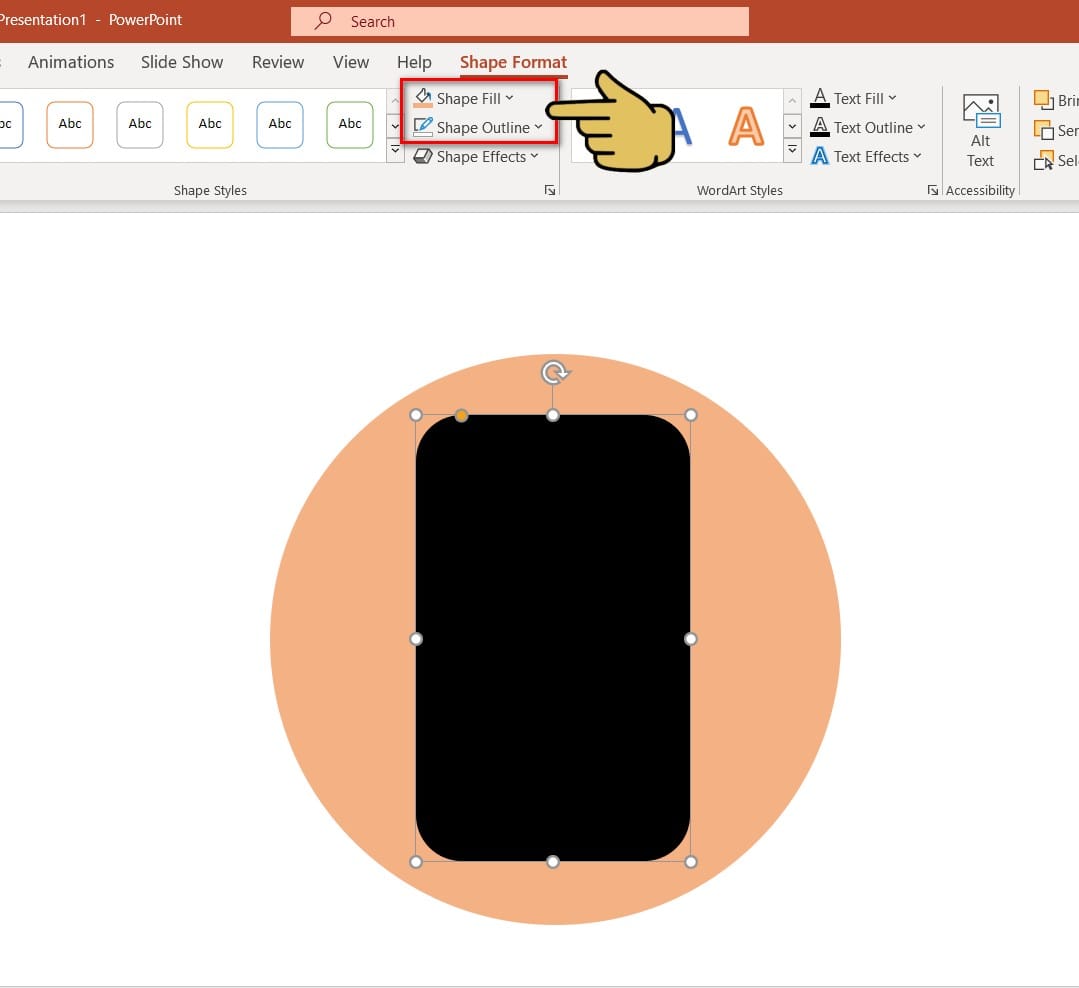Viewport: 1079px width, 988px height.
Task: Click the rotation handle above the rectangle
Action: pos(553,373)
